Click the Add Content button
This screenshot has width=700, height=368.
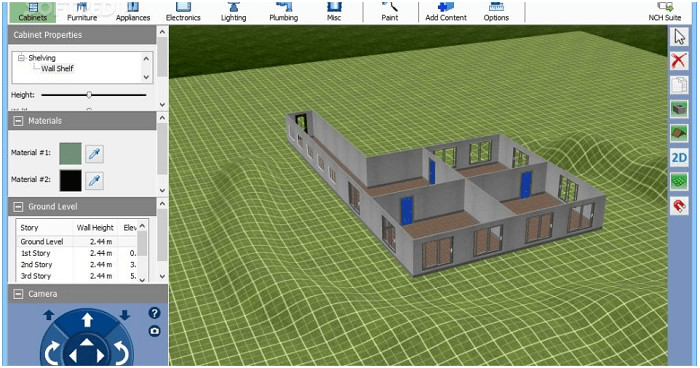pyautogui.click(x=446, y=12)
